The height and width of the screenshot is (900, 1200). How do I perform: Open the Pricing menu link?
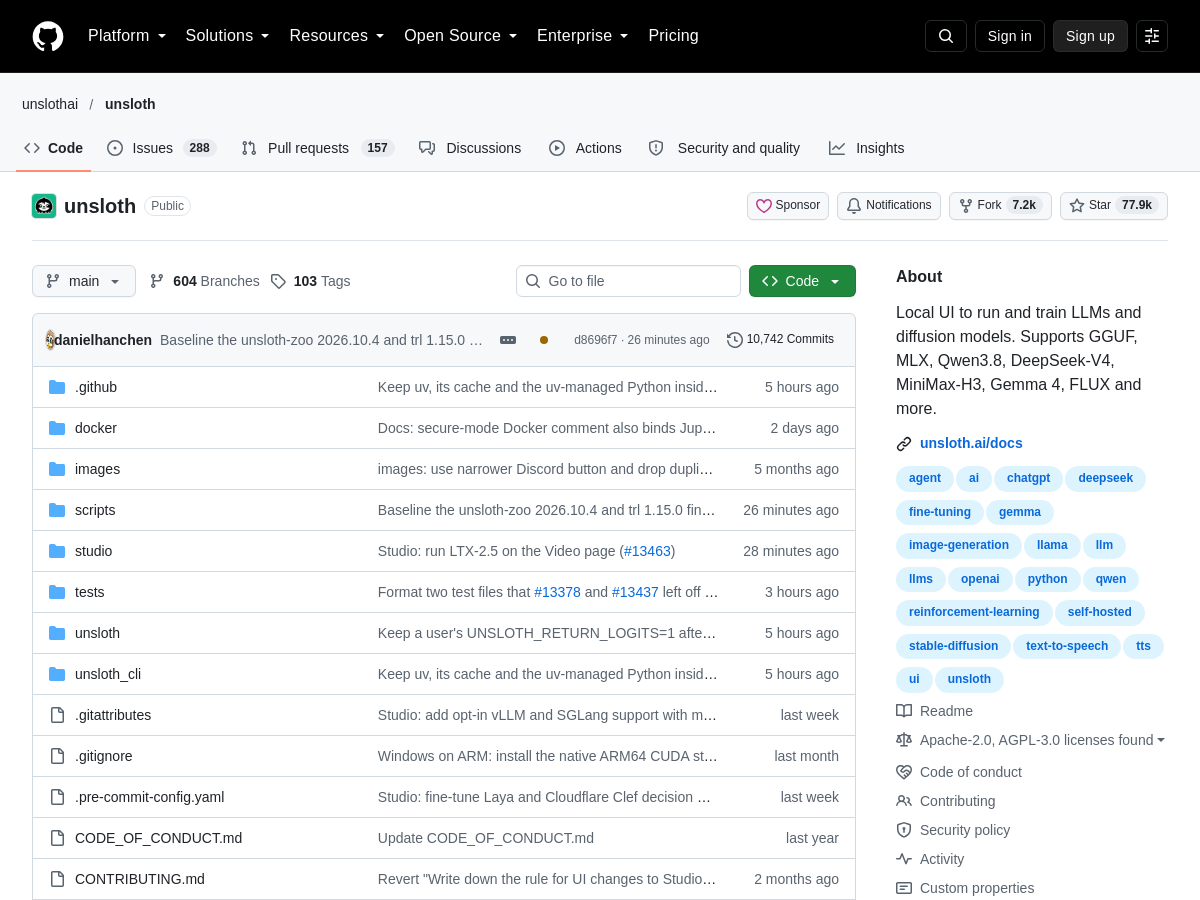pyautogui.click(x=673, y=36)
